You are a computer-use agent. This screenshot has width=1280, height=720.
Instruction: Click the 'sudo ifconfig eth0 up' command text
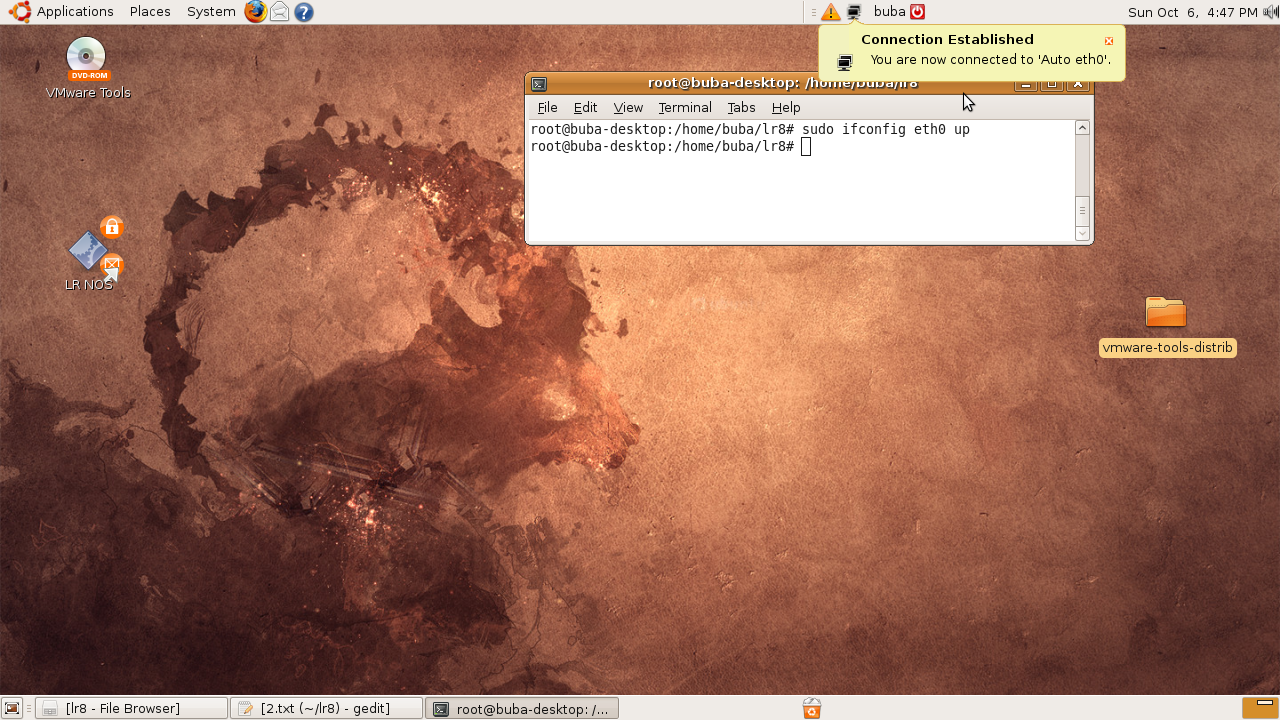(x=886, y=130)
